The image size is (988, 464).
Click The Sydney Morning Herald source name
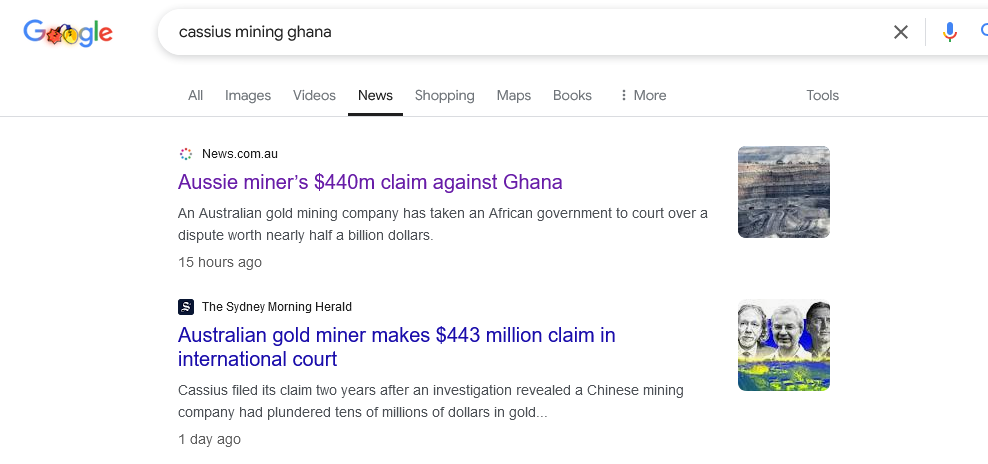click(x=277, y=307)
